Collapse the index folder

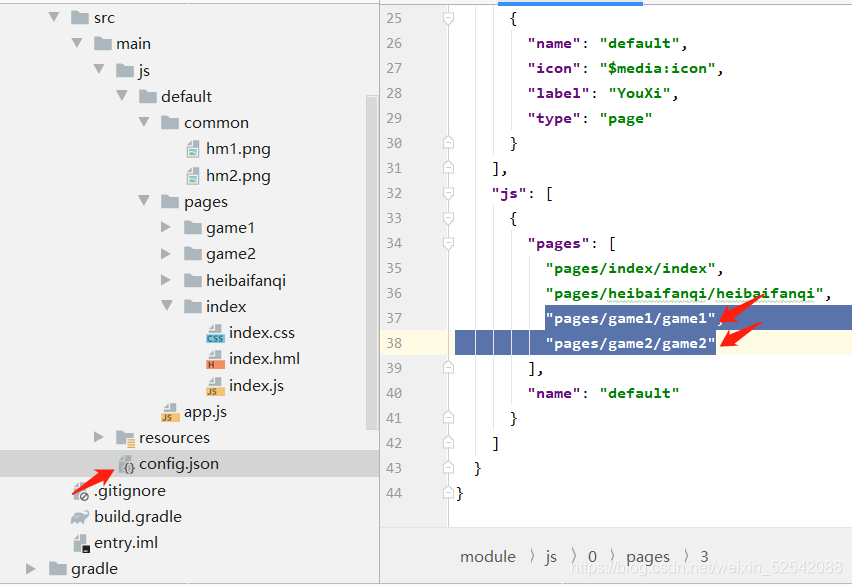[166, 307]
